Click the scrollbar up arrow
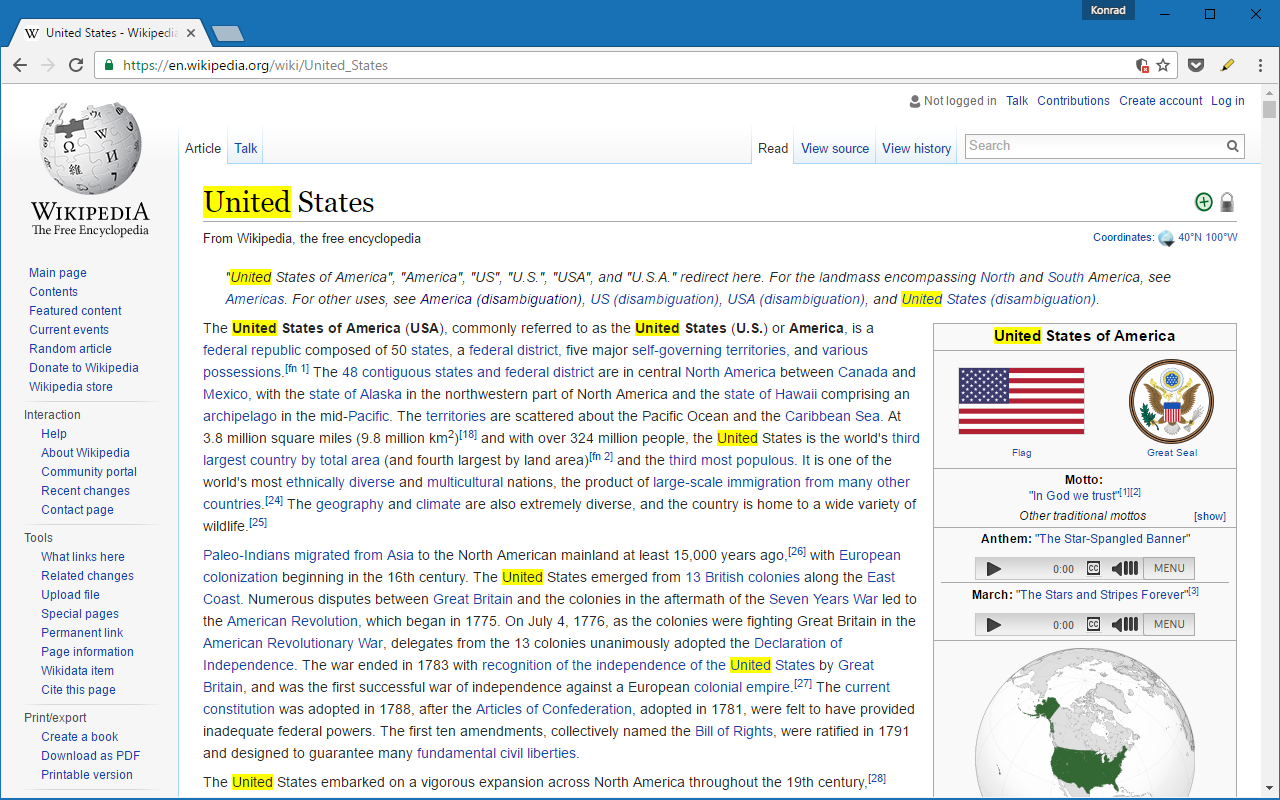Screen dimensions: 1280x800 [1269, 91]
